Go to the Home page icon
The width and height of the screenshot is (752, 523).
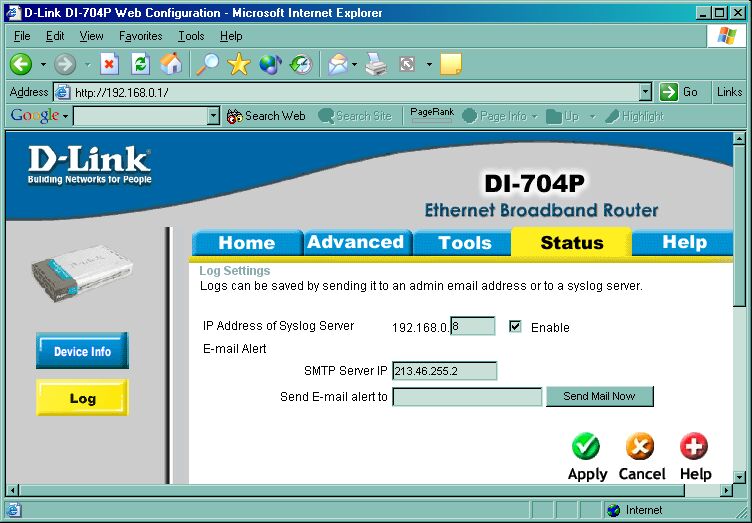coord(171,64)
